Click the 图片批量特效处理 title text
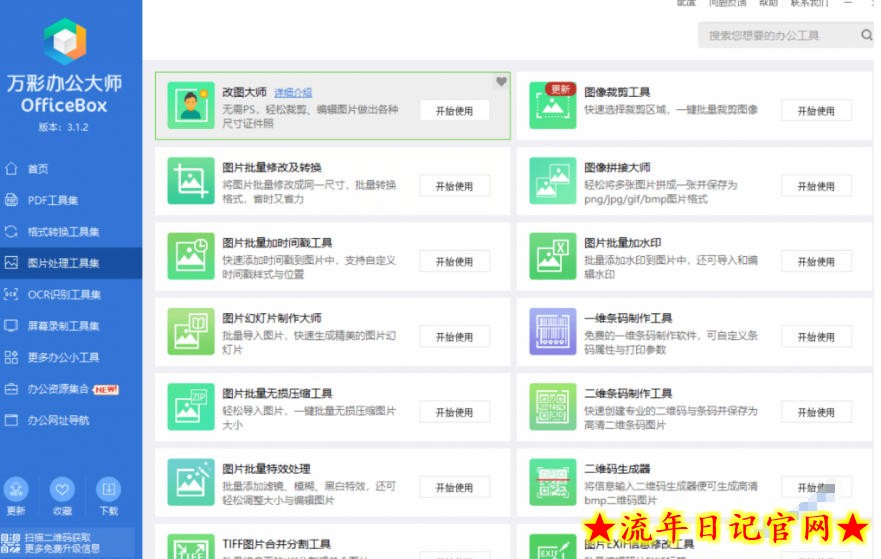 (x=266, y=469)
